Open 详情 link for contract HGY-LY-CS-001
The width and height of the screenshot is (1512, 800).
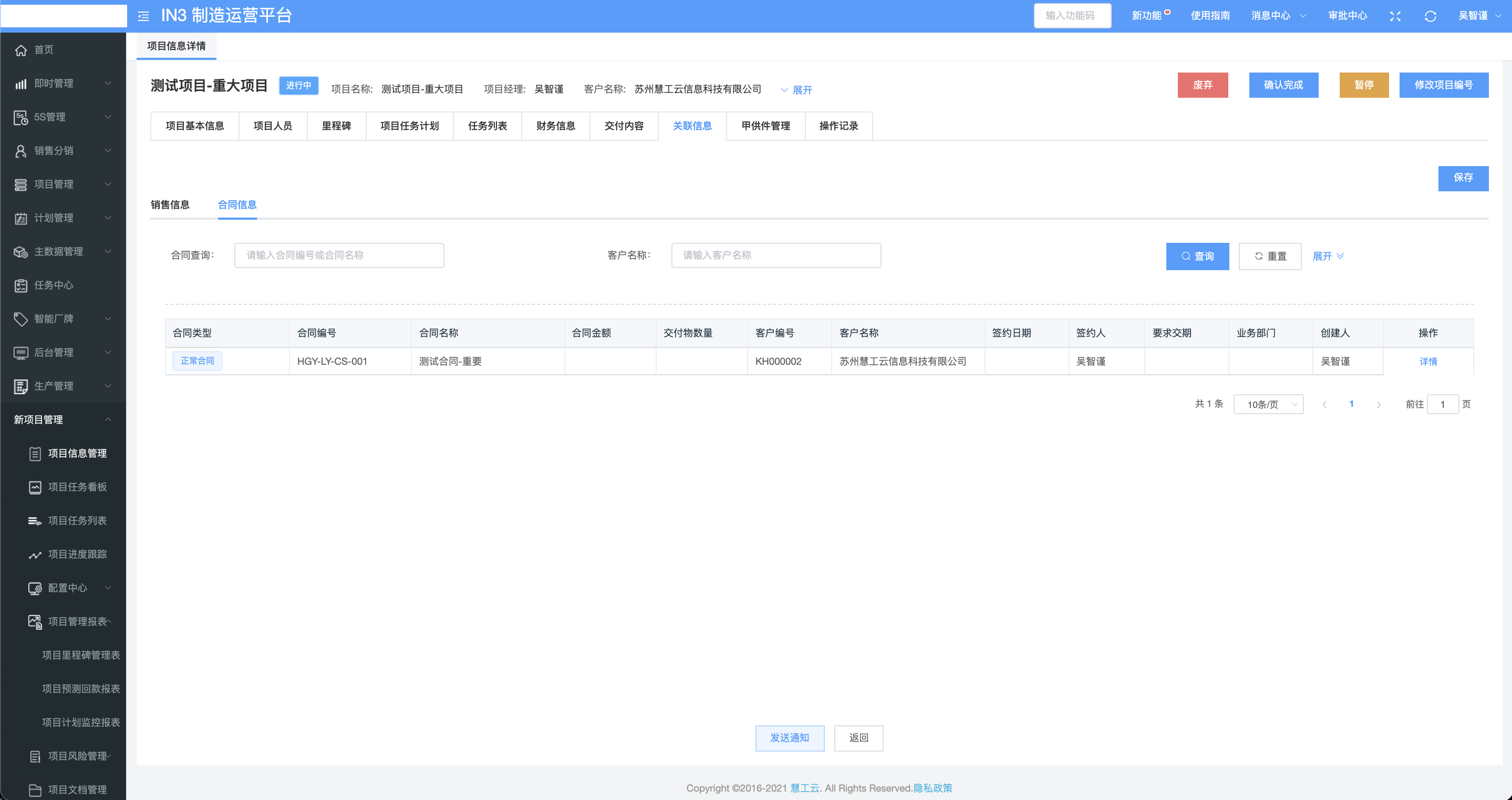click(x=1427, y=361)
